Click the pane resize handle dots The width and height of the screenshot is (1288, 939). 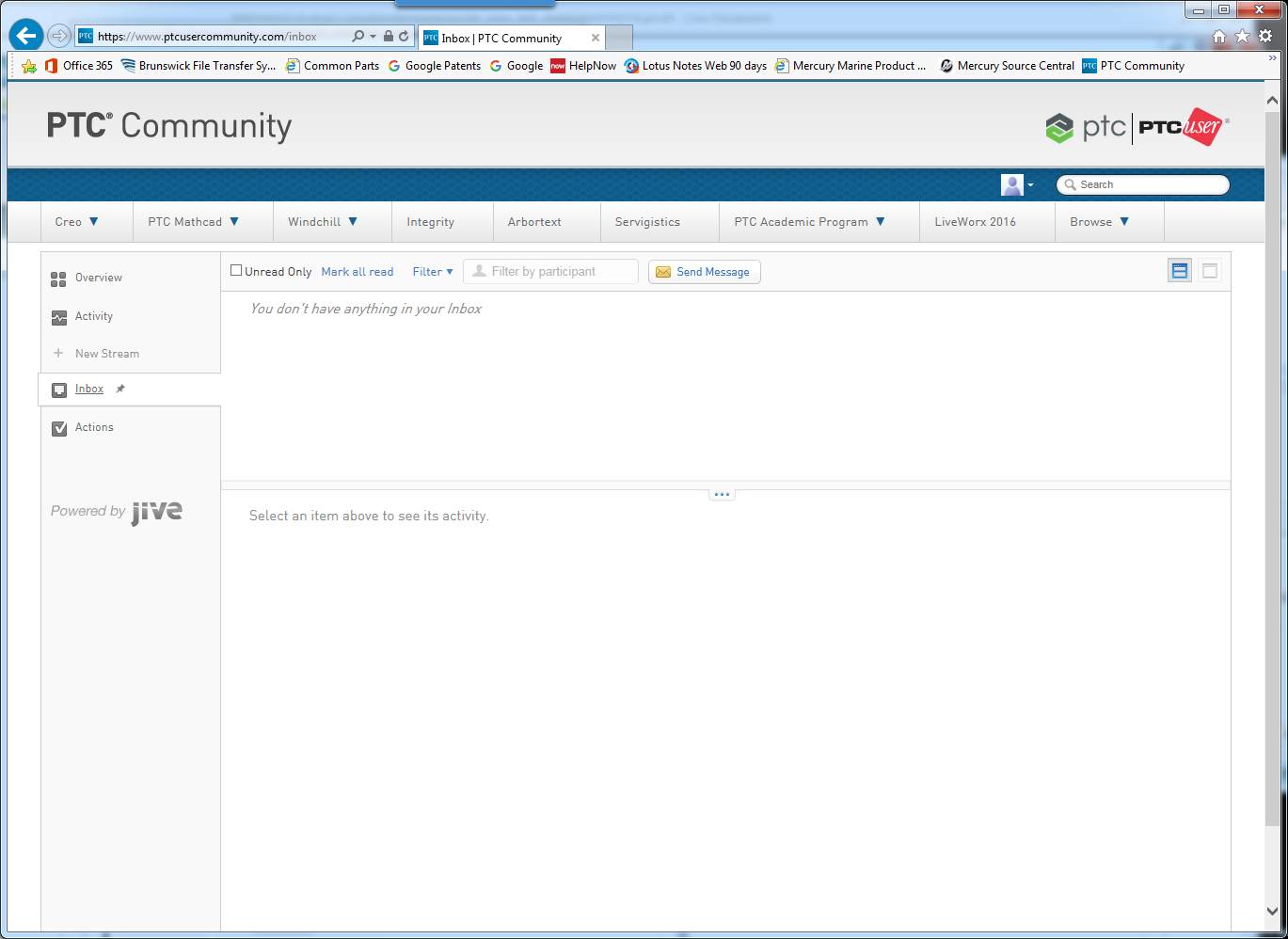click(x=722, y=494)
